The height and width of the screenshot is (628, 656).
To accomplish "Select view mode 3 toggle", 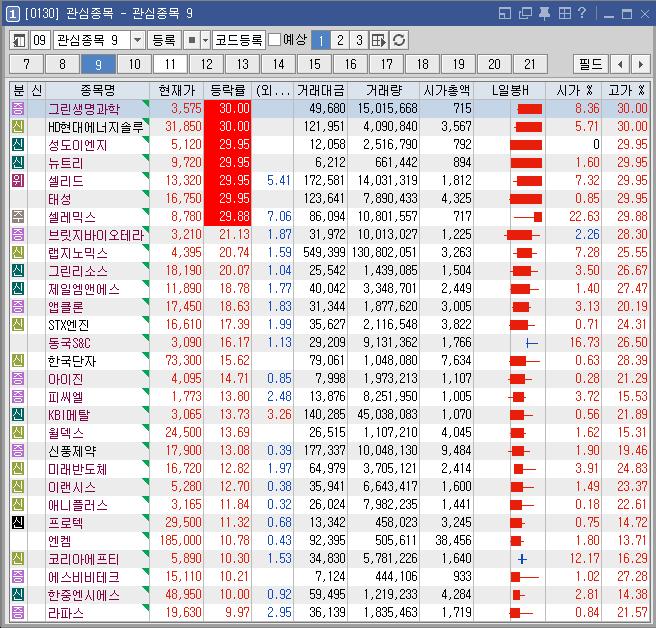I will coord(359,40).
